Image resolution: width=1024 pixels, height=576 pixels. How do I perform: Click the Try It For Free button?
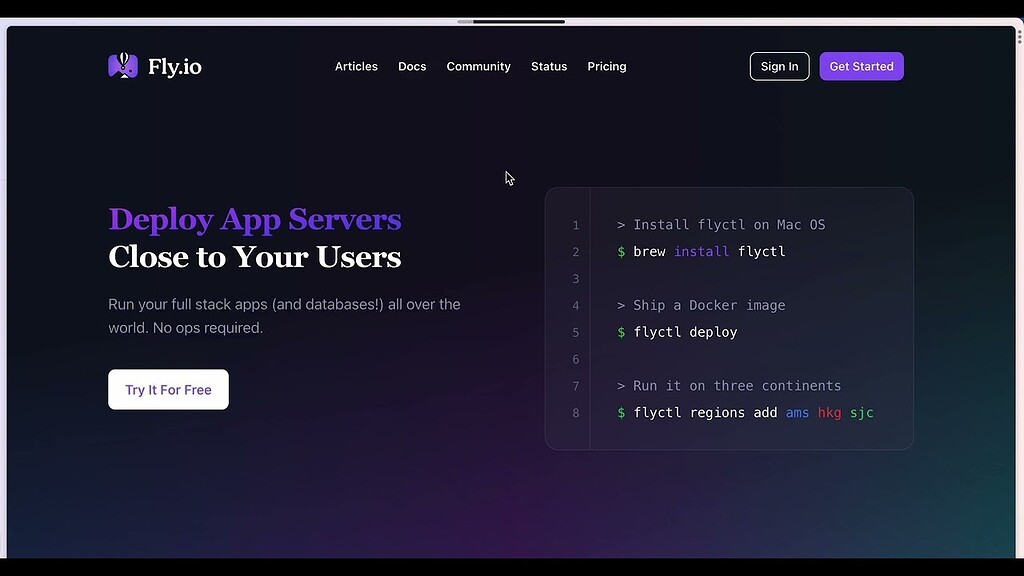click(x=168, y=390)
